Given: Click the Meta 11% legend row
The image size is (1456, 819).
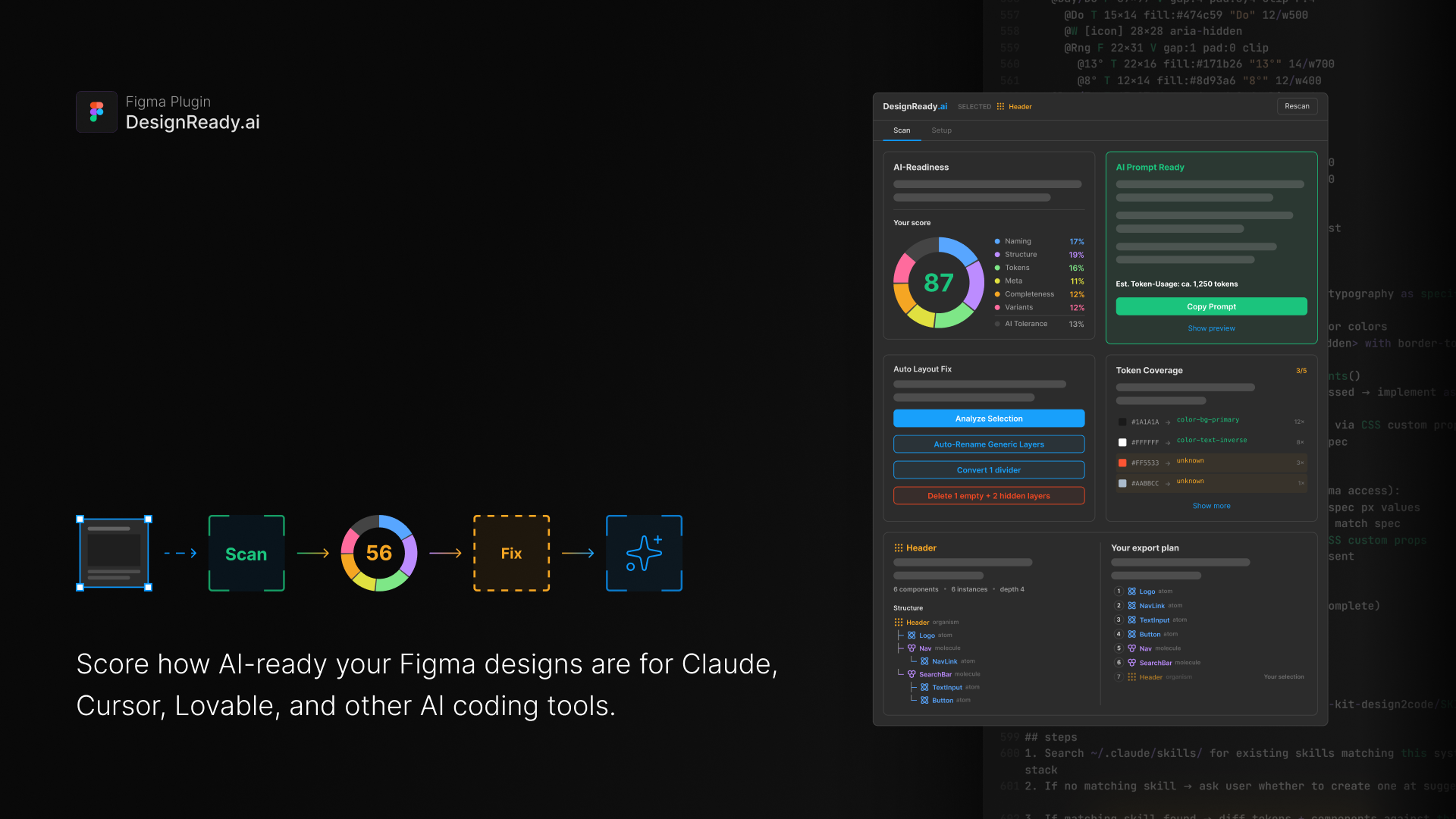Looking at the screenshot, I should coord(1039,281).
